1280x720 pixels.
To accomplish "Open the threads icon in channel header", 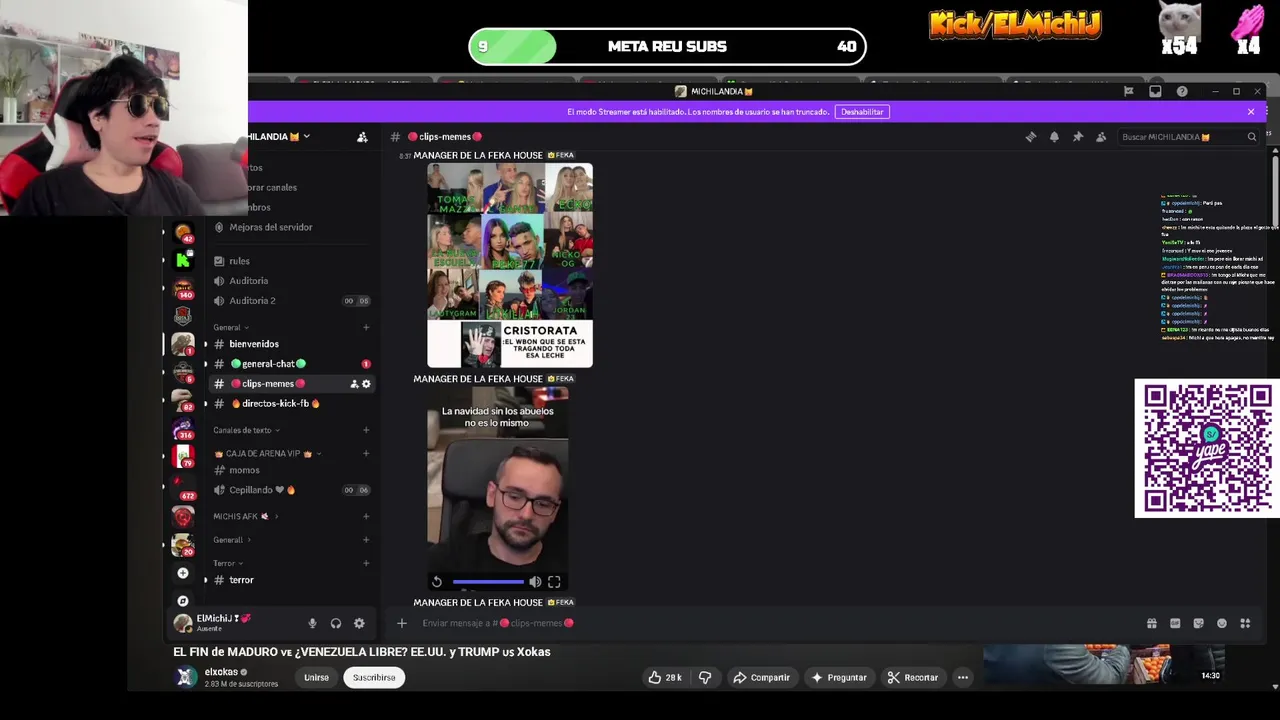I will pos(1031,137).
